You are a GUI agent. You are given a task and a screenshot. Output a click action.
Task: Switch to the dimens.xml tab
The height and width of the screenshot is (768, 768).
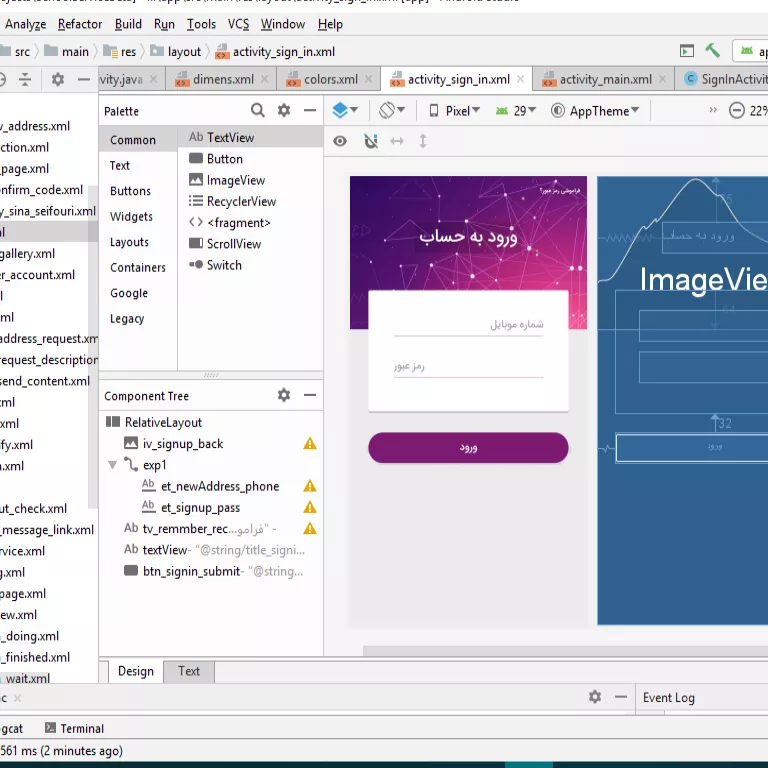pos(223,79)
